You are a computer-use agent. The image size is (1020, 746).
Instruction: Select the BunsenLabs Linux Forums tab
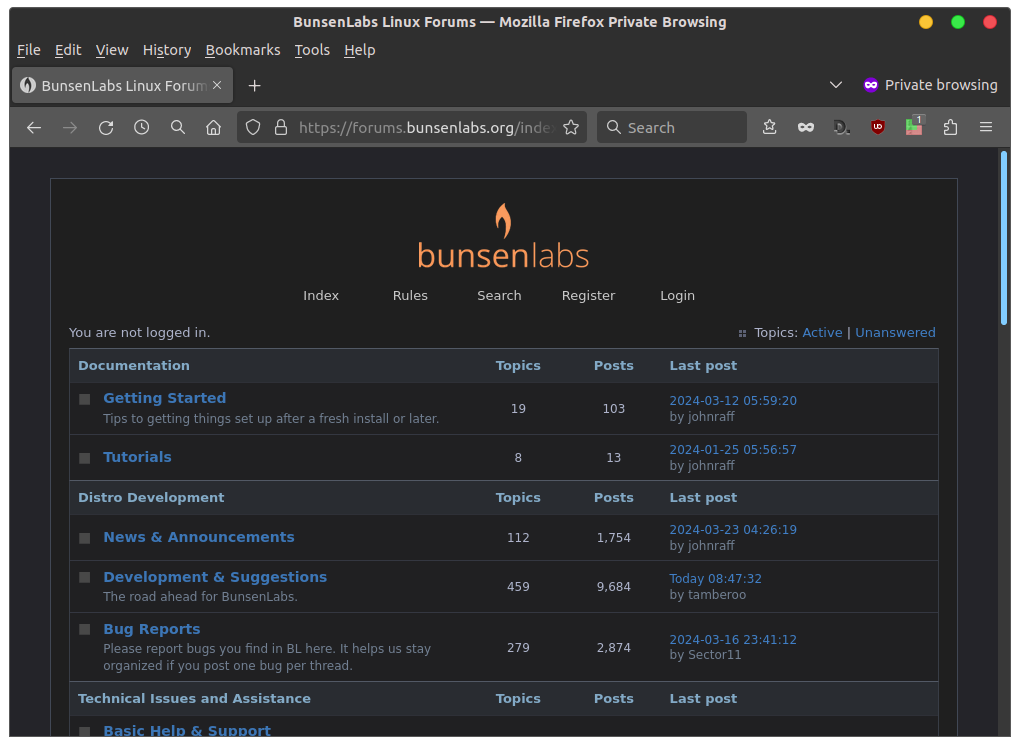(122, 85)
